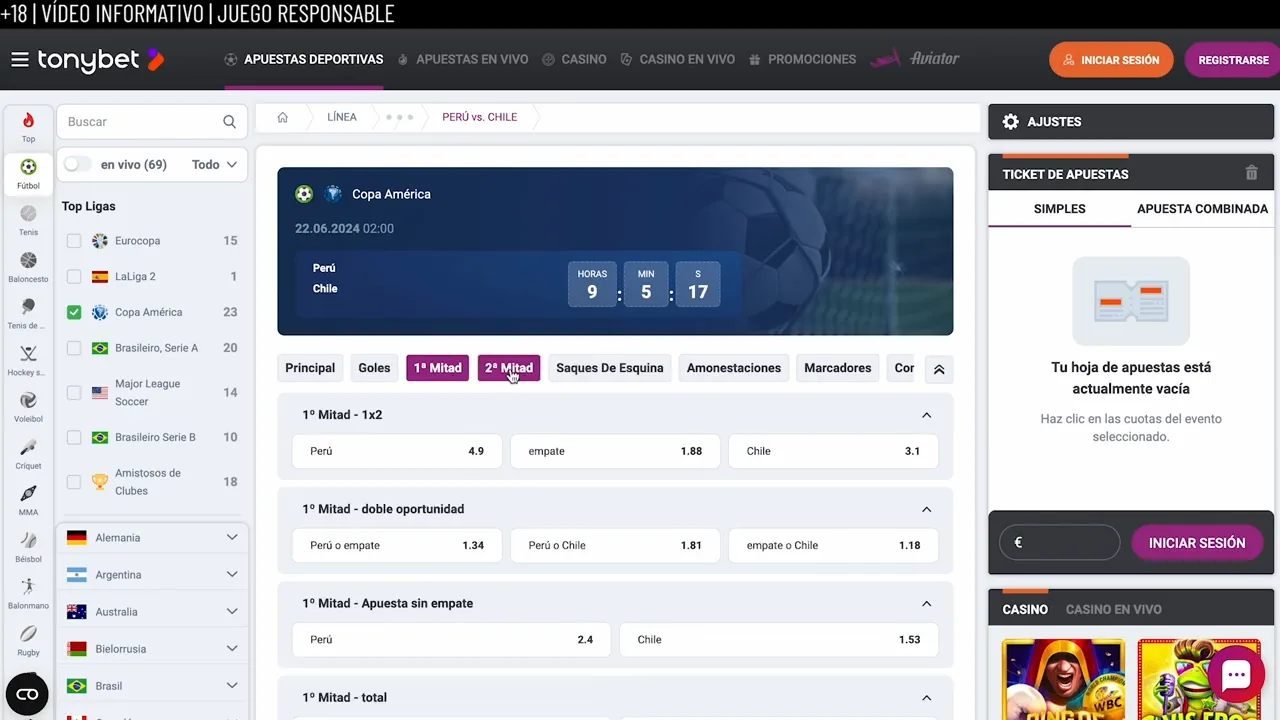Screen dimensions: 1280x720
Task: Select the Fútbol sport icon in sidebar
Action: 28,167
